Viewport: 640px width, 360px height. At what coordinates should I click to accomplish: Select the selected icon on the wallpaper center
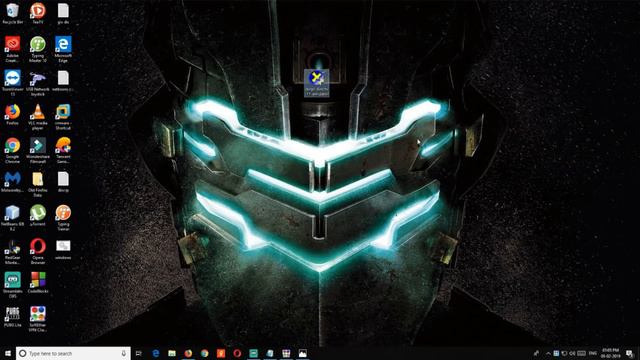click(316, 83)
